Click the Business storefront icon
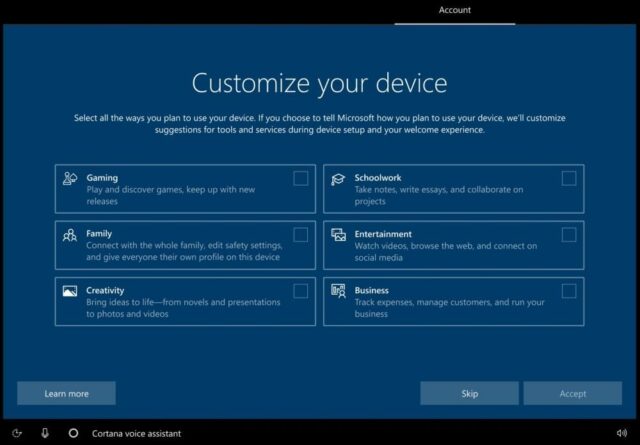640x445 pixels. 338,291
